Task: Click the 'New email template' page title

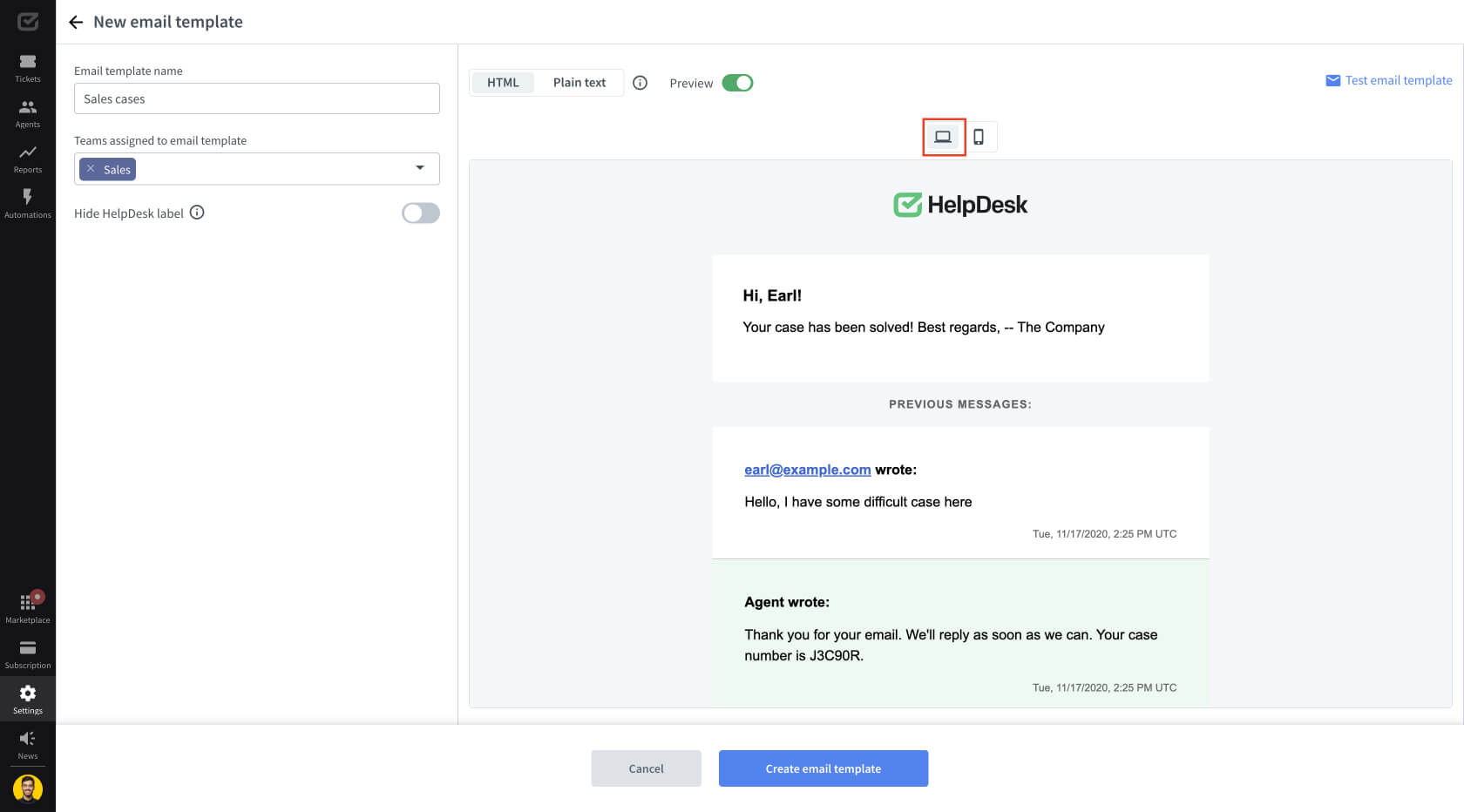Action: [168, 22]
